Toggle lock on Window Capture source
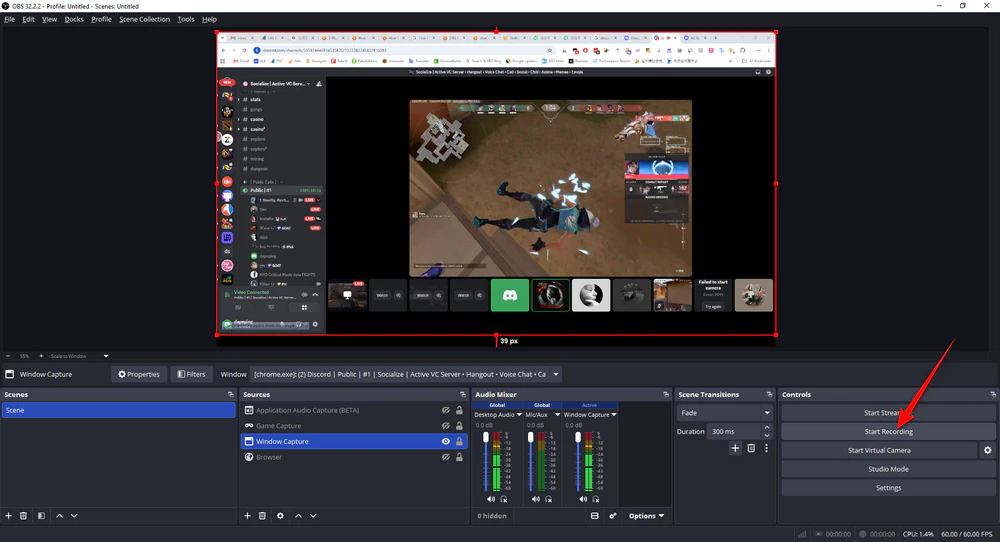This screenshot has height=542, width=1000. click(x=459, y=441)
